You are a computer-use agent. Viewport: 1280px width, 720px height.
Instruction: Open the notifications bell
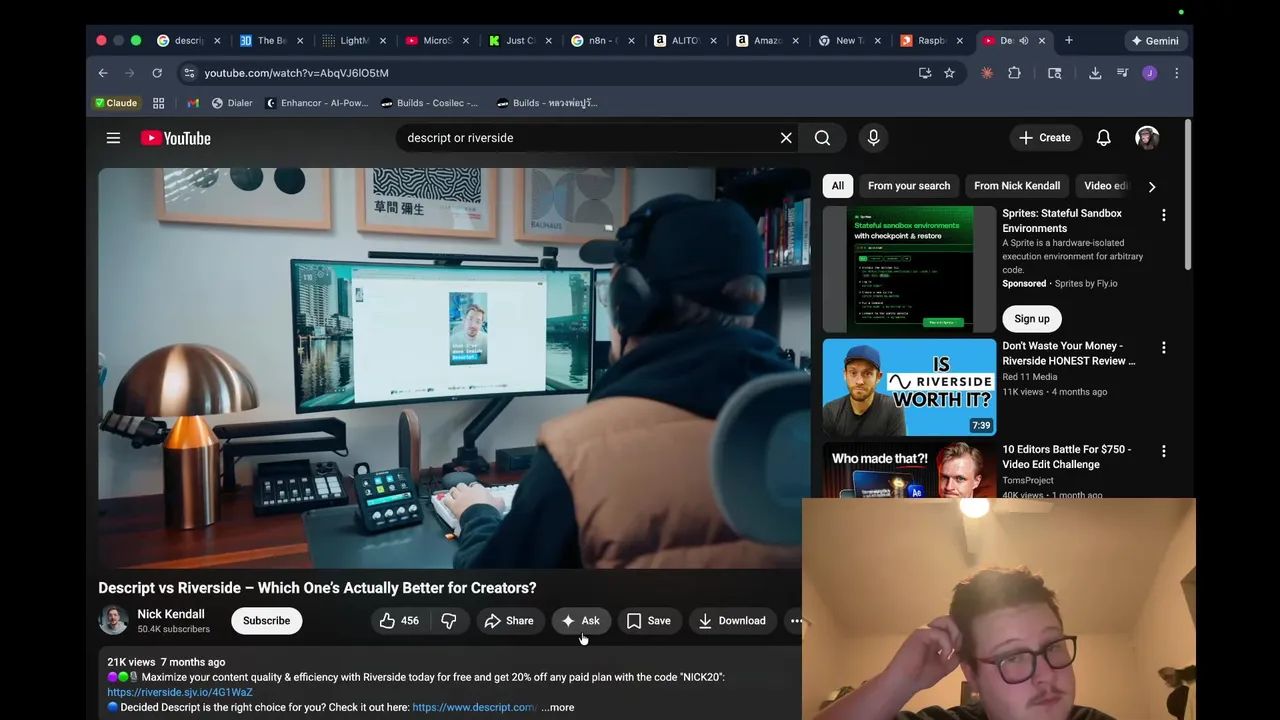tap(1103, 138)
